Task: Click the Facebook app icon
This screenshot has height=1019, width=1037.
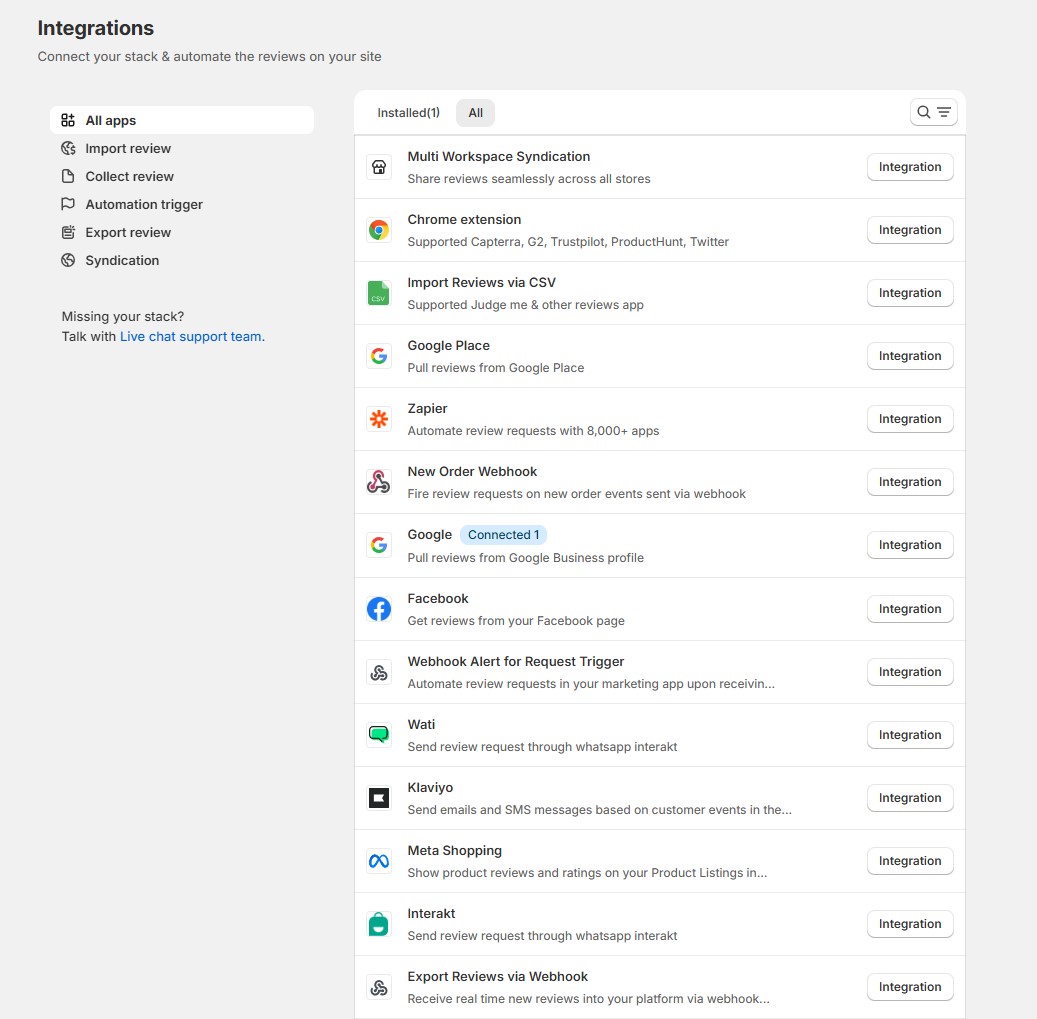Action: pyautogui.click(x=378, y=608)
